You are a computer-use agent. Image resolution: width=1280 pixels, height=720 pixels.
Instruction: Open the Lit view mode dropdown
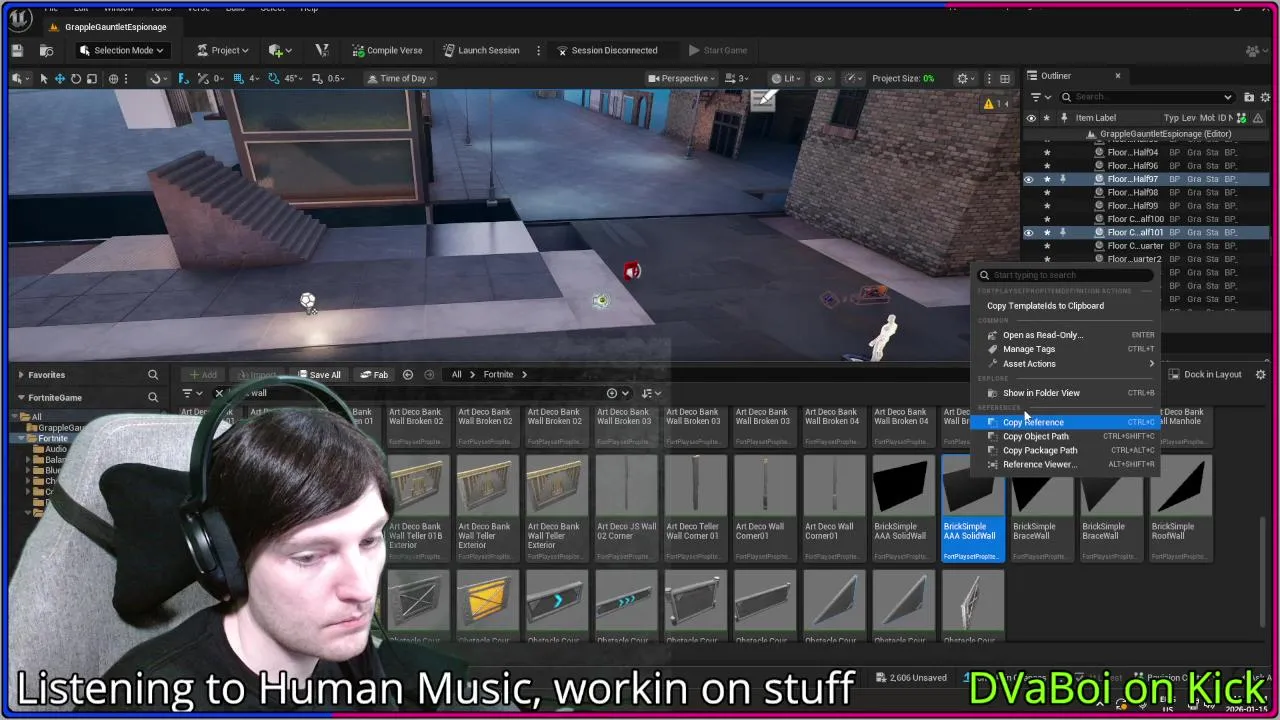788,78
